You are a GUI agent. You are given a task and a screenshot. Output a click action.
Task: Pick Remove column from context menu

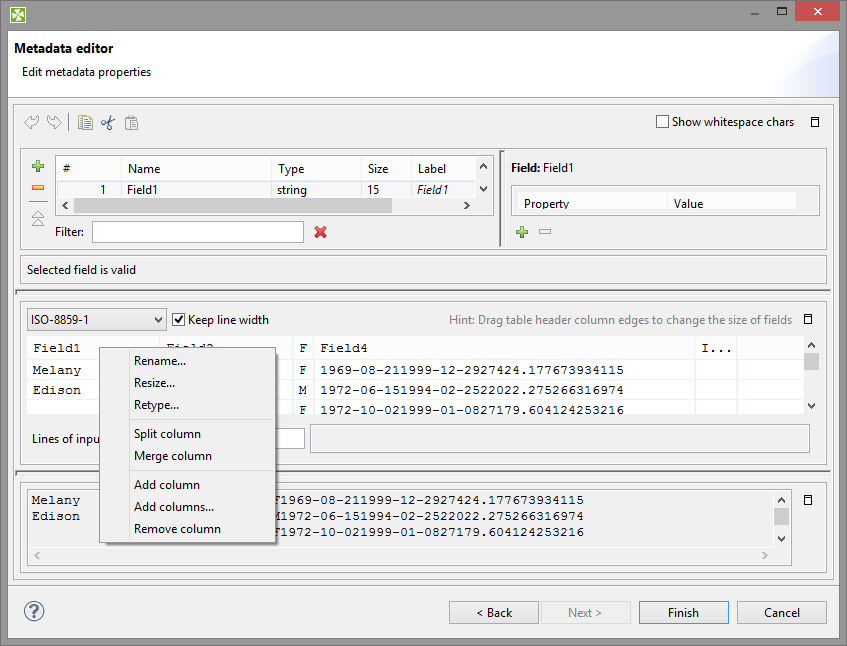click(x=177, y=529)
